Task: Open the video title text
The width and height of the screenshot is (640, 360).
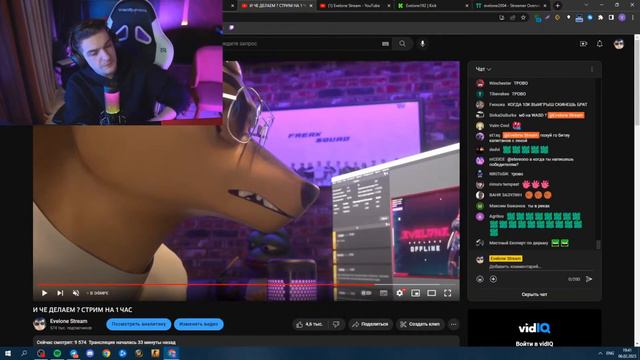Action: 82,310
